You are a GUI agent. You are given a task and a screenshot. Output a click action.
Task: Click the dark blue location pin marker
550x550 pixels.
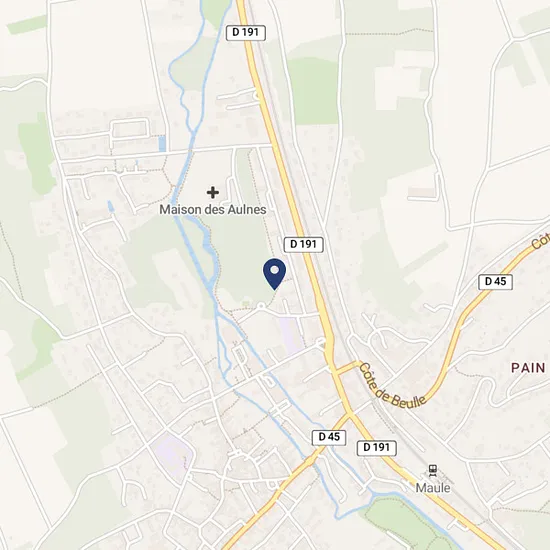pos(274,274)
